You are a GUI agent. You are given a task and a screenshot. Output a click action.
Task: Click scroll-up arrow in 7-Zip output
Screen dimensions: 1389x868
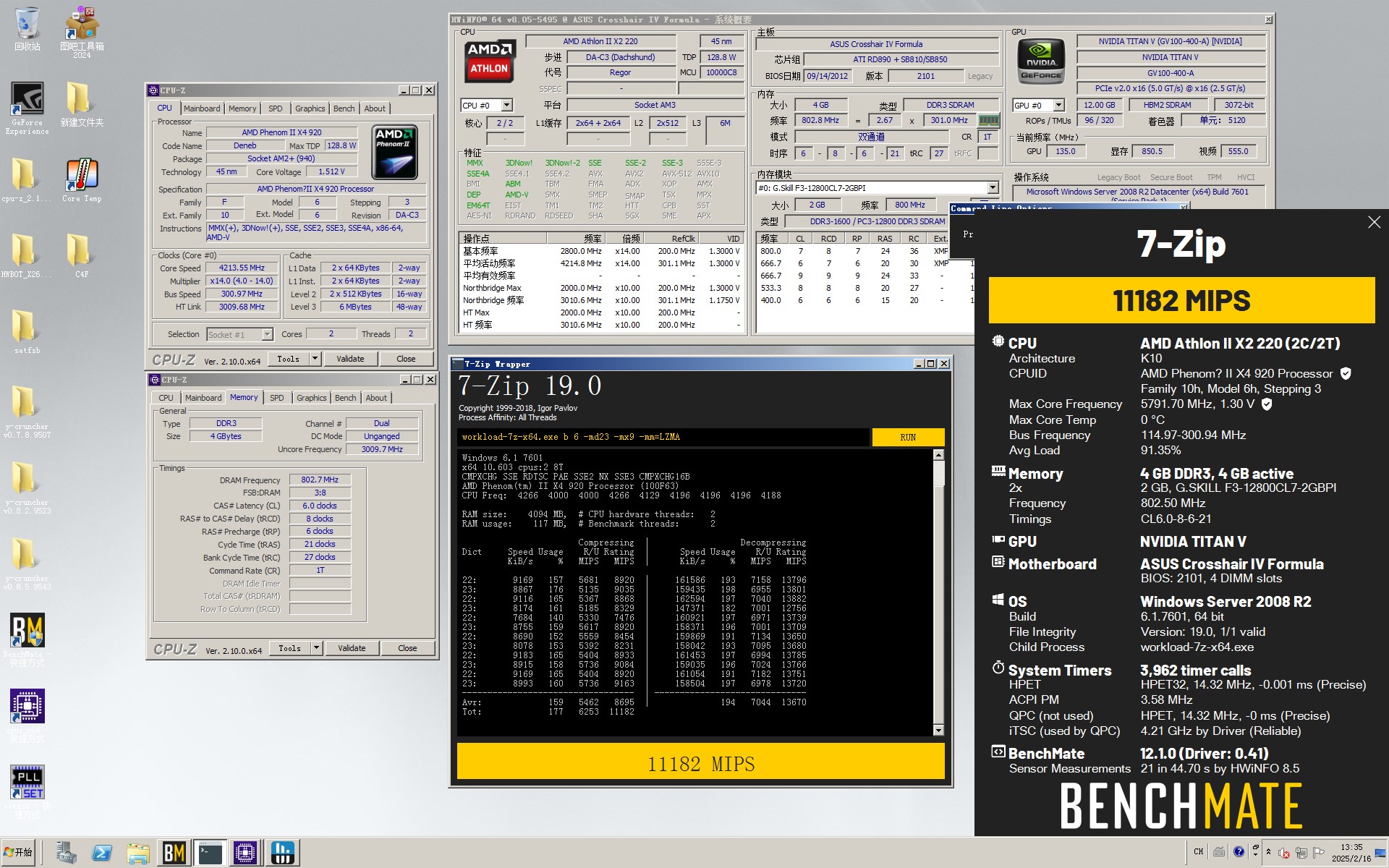click(939, 455)
